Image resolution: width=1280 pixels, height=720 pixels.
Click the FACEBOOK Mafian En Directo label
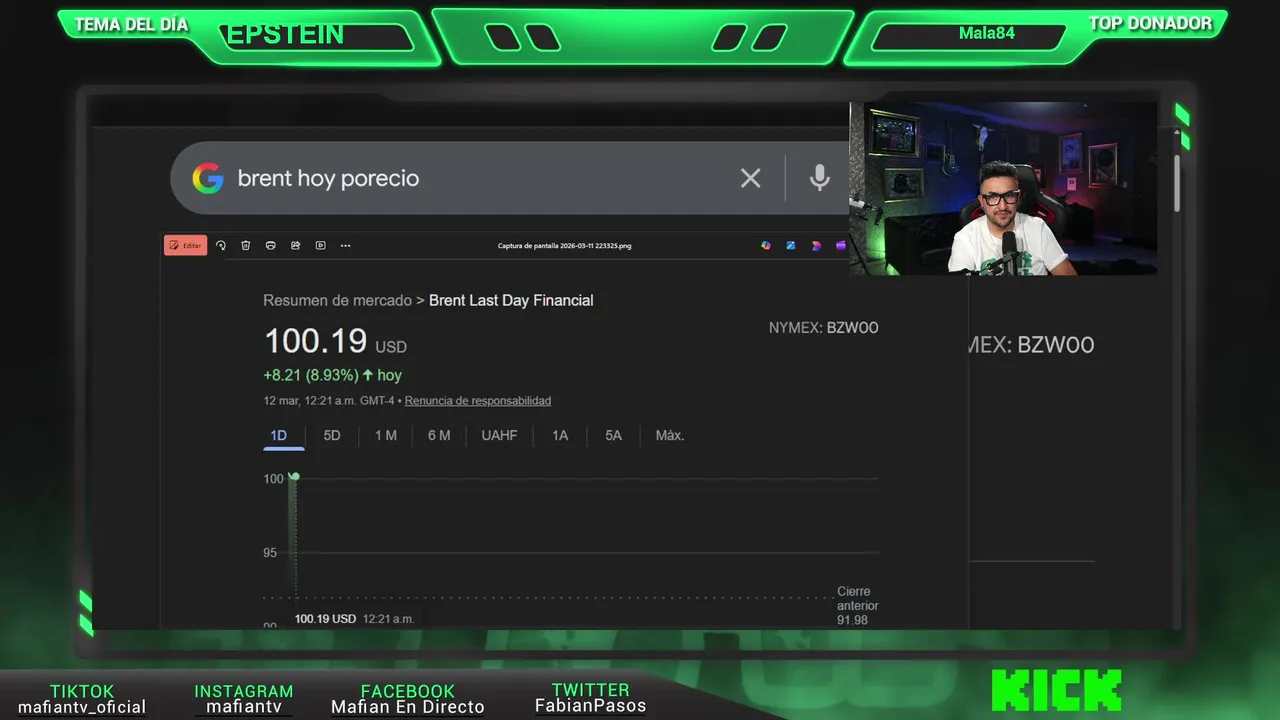[x=408, y=699]
